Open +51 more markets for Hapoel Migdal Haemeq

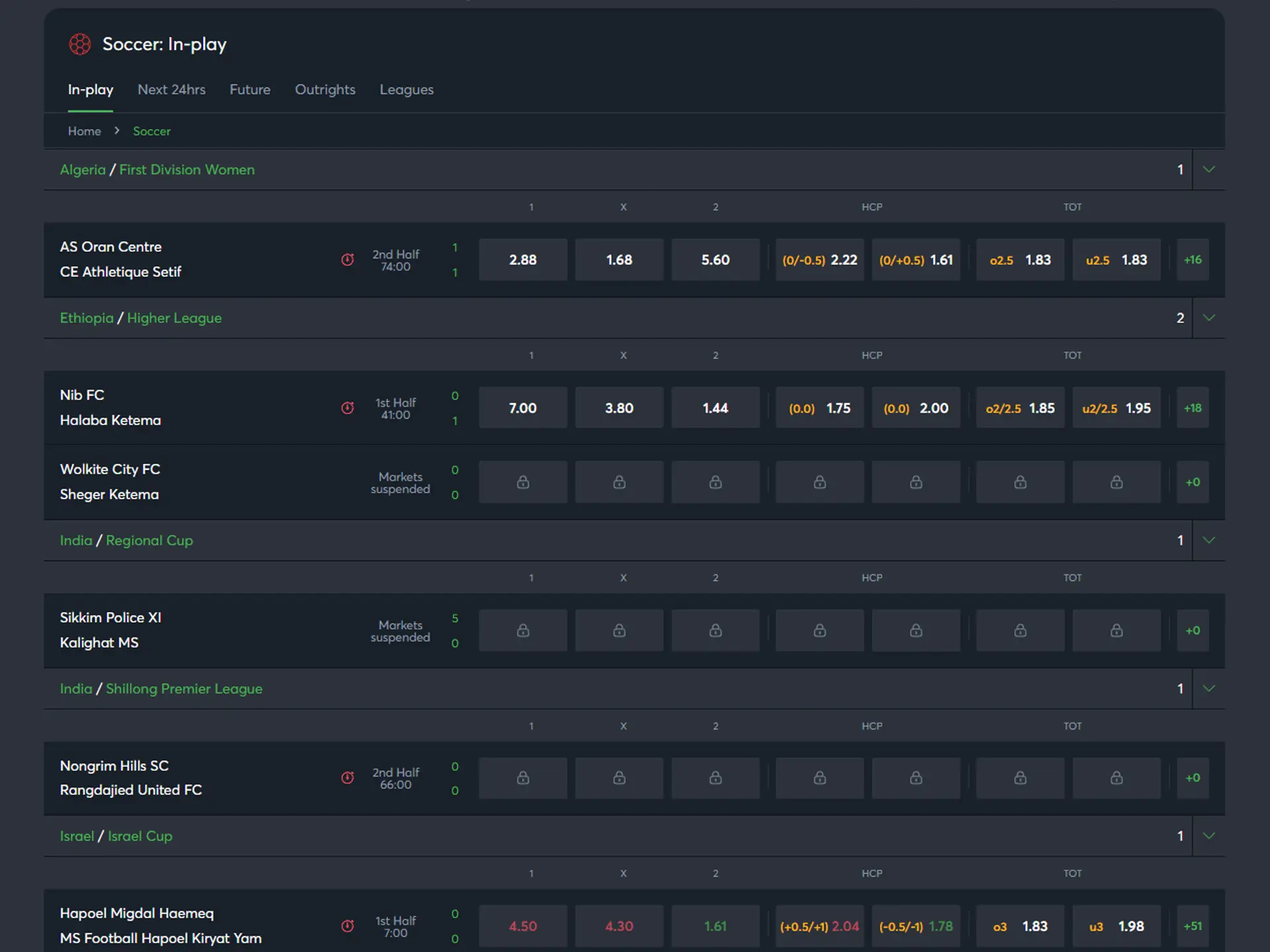tap(1193, 926)
